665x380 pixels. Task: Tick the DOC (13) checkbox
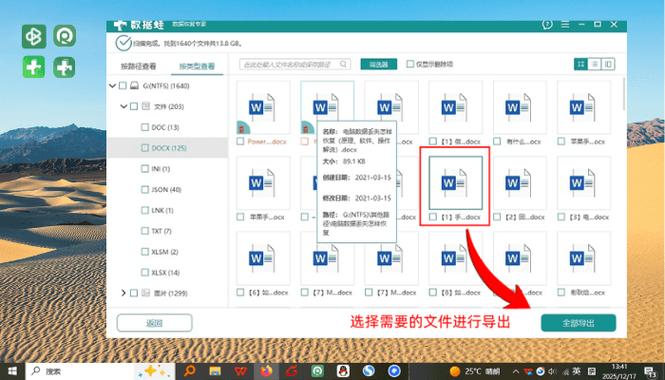(145, 127)
